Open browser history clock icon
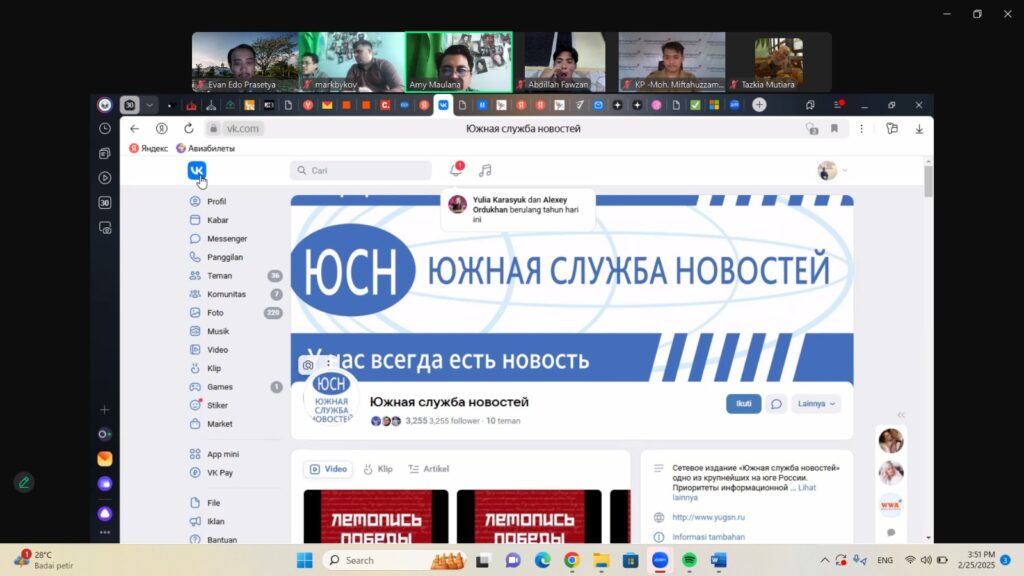This screenshot has width=1024, height=576. coord(104,129)
